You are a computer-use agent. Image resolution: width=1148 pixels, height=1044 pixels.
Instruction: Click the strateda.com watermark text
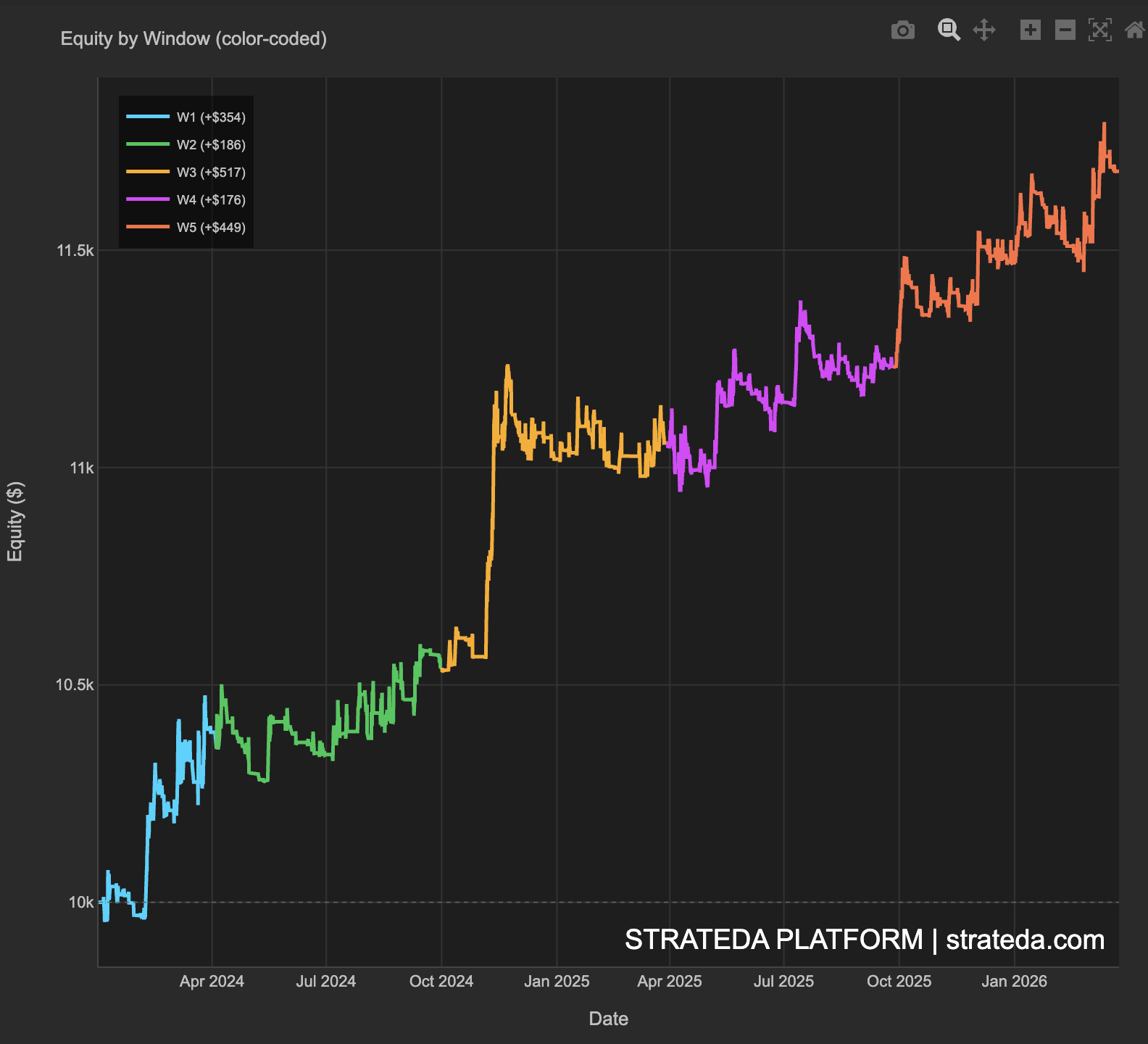point(1025,940)
